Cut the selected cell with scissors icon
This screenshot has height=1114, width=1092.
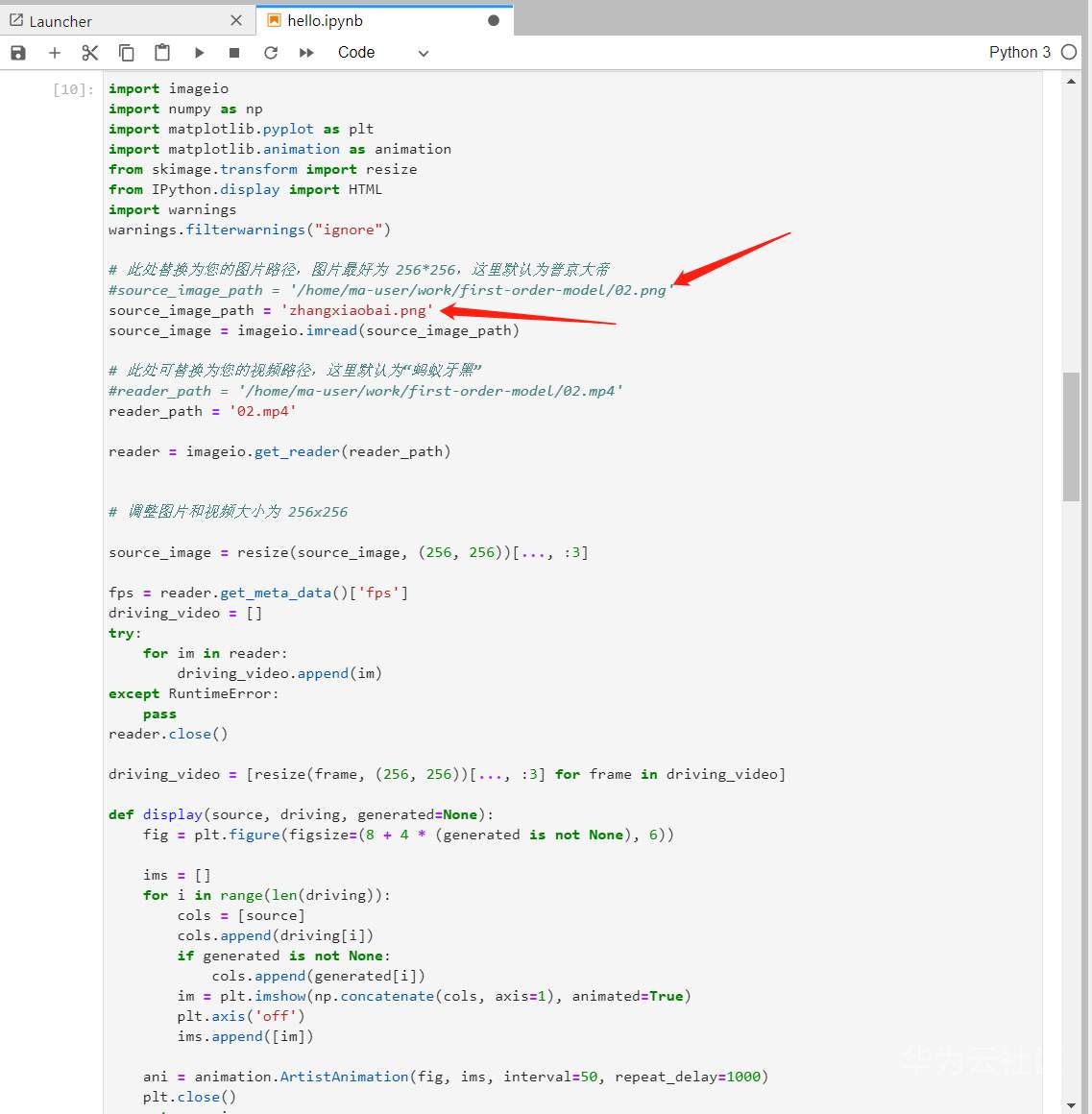pyautogui.click(x=90, y=53)
